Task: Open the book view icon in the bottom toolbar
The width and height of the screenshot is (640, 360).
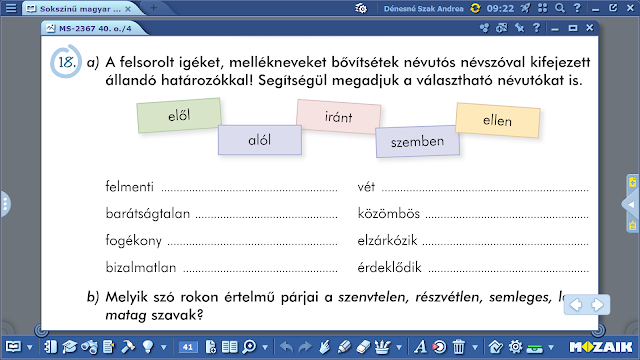Action: (13, 347)
